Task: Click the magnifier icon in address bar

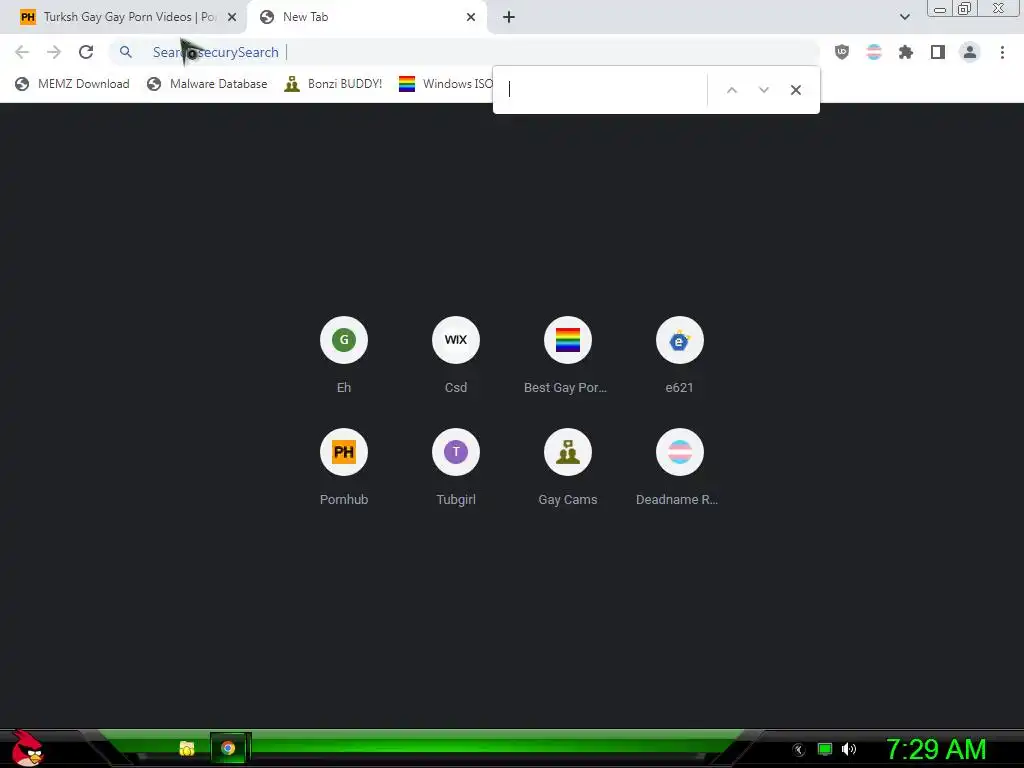Action: [x=126, y=52]
